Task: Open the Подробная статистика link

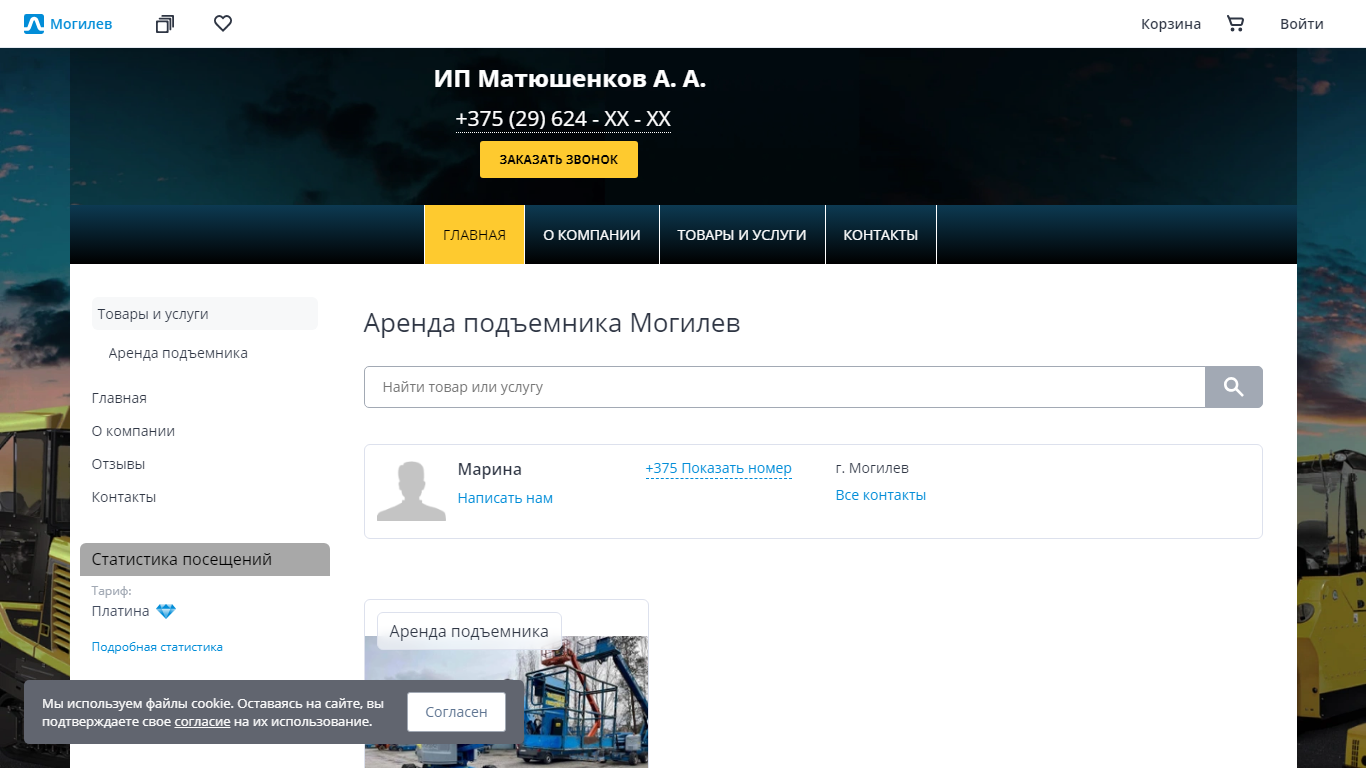Action: [157, 647]
